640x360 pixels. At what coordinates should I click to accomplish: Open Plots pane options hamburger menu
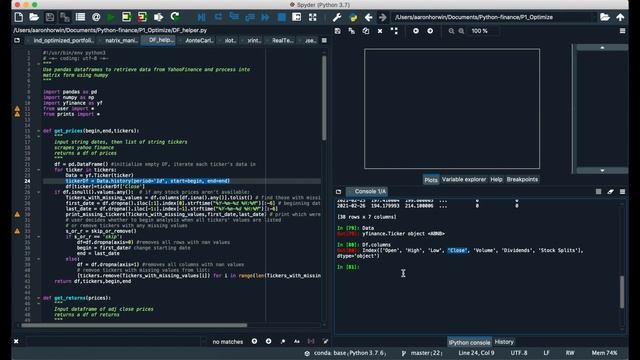pyautogui.click(x=622, y=31)
